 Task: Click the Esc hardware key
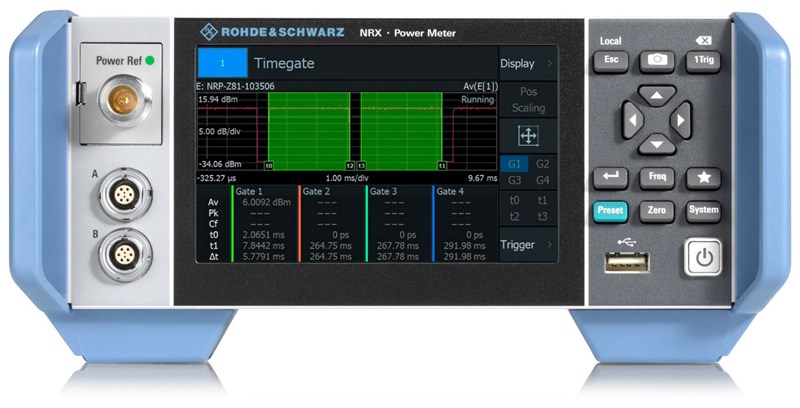[611, 61]
